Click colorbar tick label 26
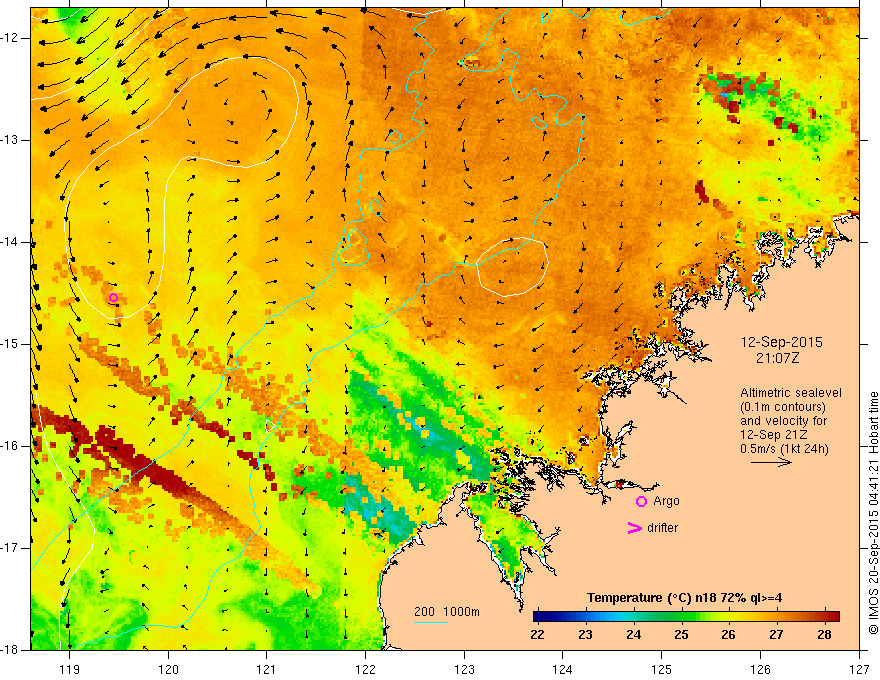This screenshot has width=880, height=680. (728, 635)
